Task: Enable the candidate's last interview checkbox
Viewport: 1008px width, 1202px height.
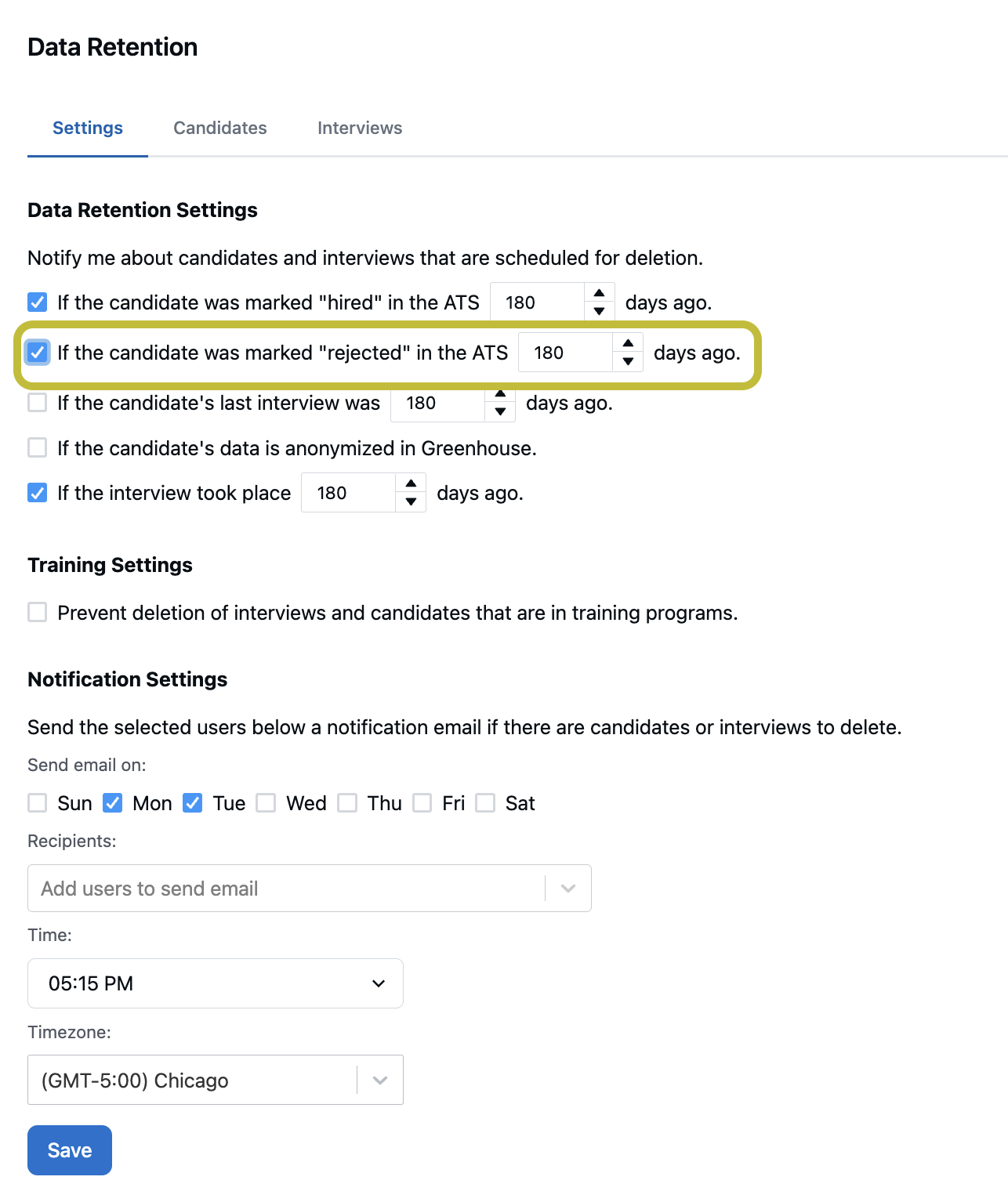Action: (x=38, y=403)
